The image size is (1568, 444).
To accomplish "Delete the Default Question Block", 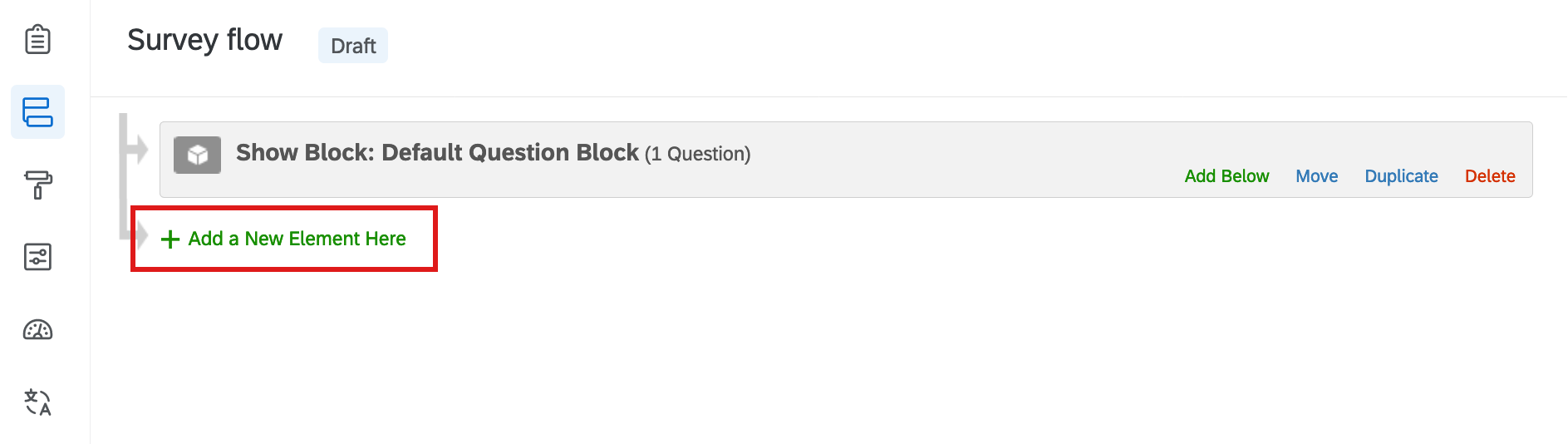I will 1490,176.
